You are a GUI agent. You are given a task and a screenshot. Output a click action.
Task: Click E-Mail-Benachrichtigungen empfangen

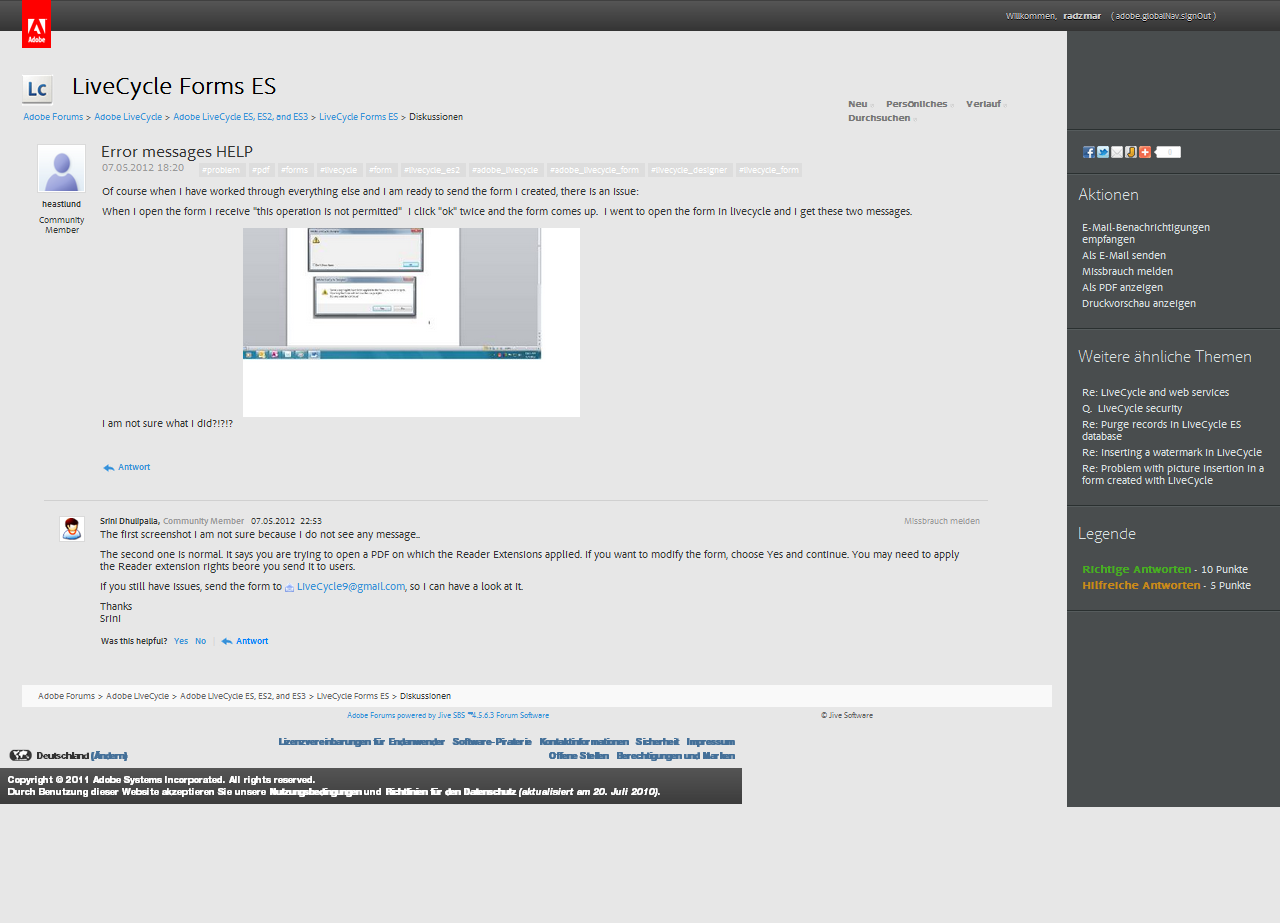pyautogui.click(x=1146, y=233)
